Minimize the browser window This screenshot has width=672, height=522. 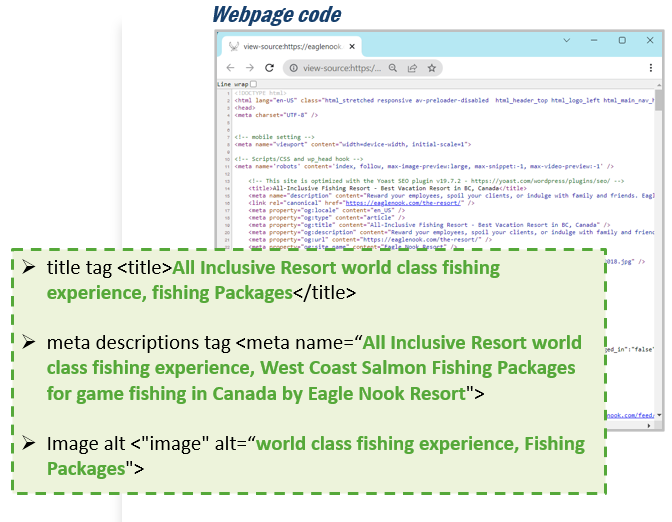pos(594,40)
